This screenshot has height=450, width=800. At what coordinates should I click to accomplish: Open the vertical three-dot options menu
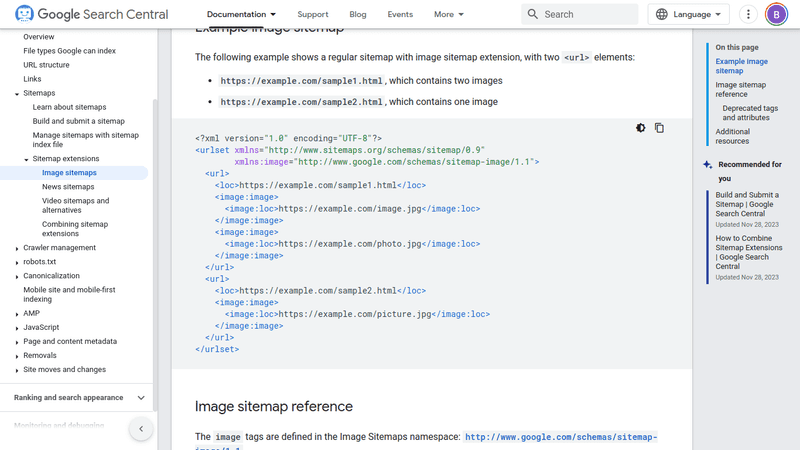(748, 15)
